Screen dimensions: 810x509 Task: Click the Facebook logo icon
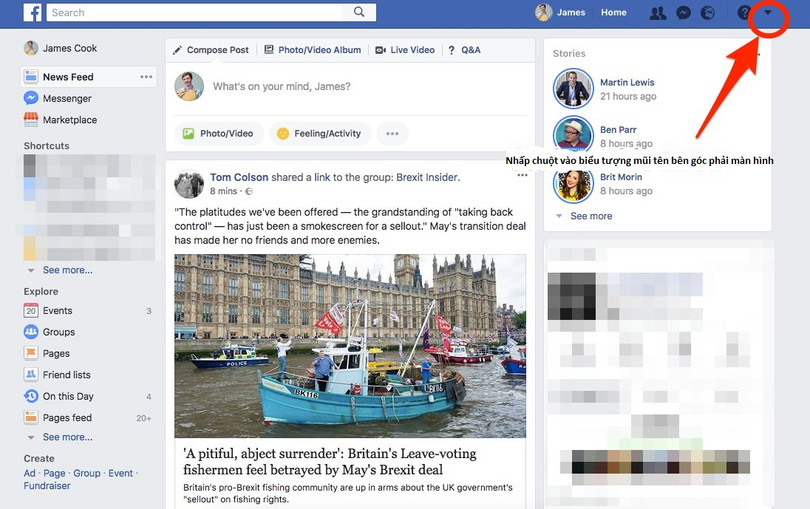tap(32, 12)
